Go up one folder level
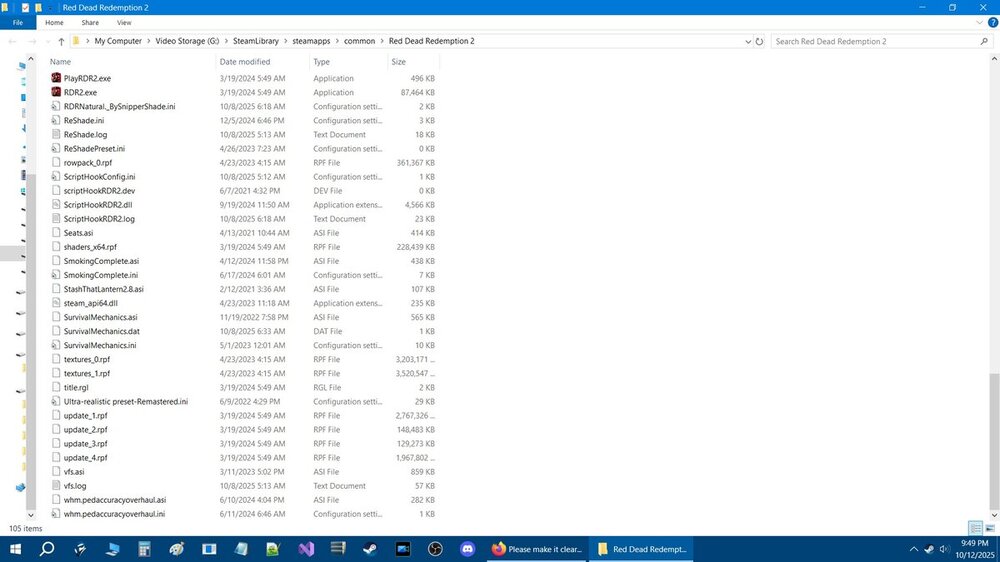Image resolution: width=1000 pixels, height=562 pixels. tap(61, 42)
